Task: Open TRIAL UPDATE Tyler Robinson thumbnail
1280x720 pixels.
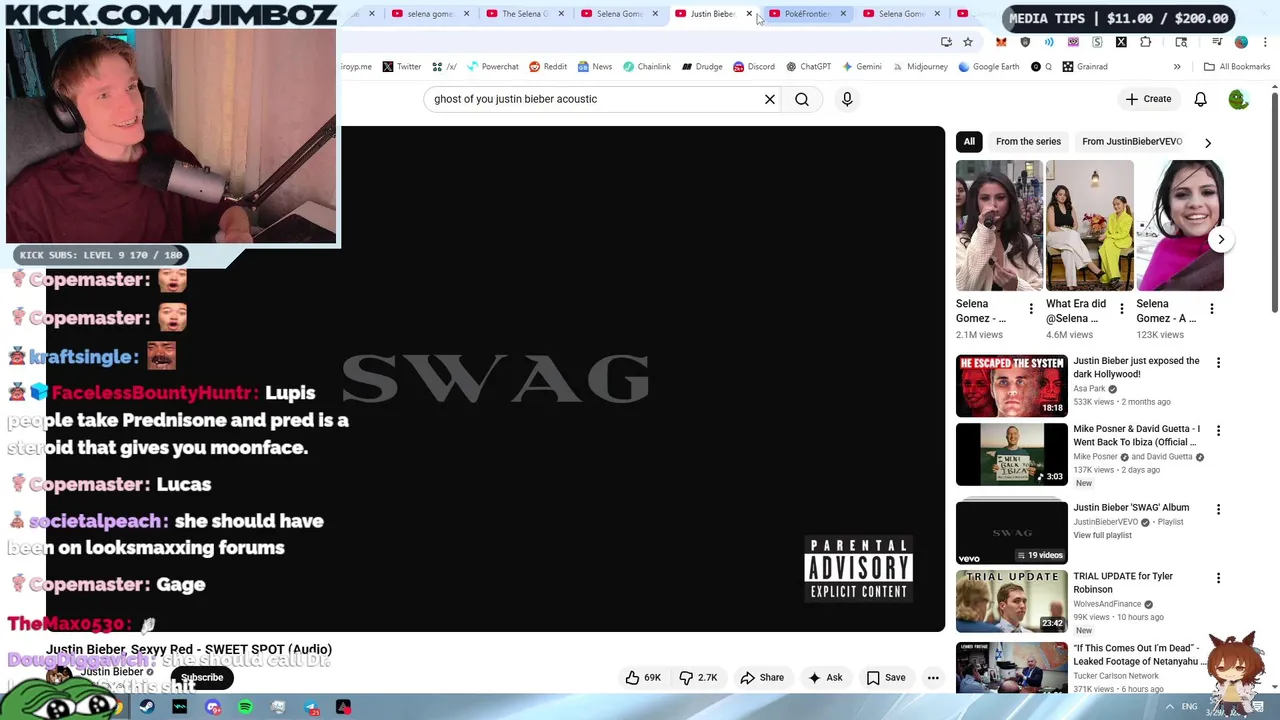Action: (x=1011, y=601)
